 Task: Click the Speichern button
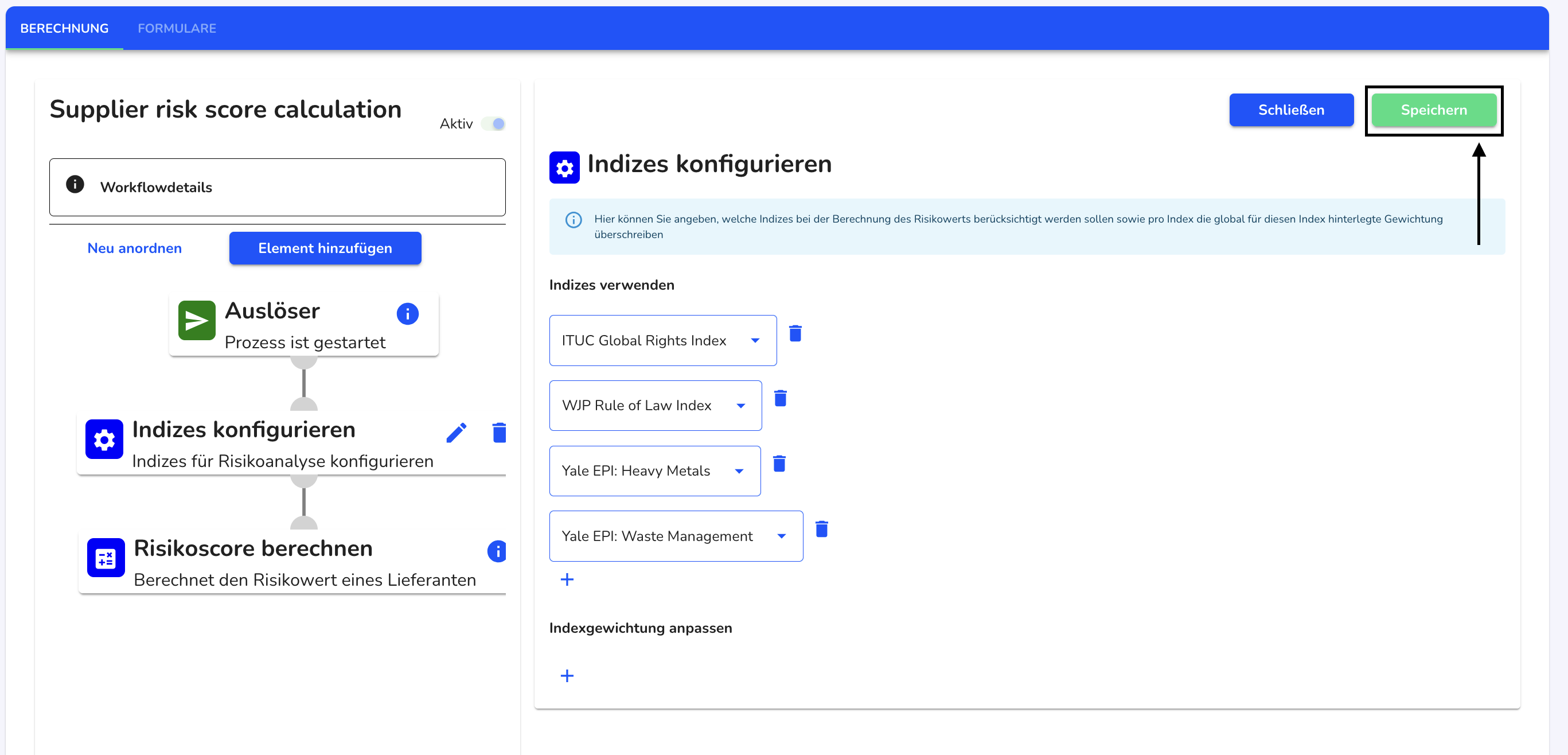click(1435, 110)
